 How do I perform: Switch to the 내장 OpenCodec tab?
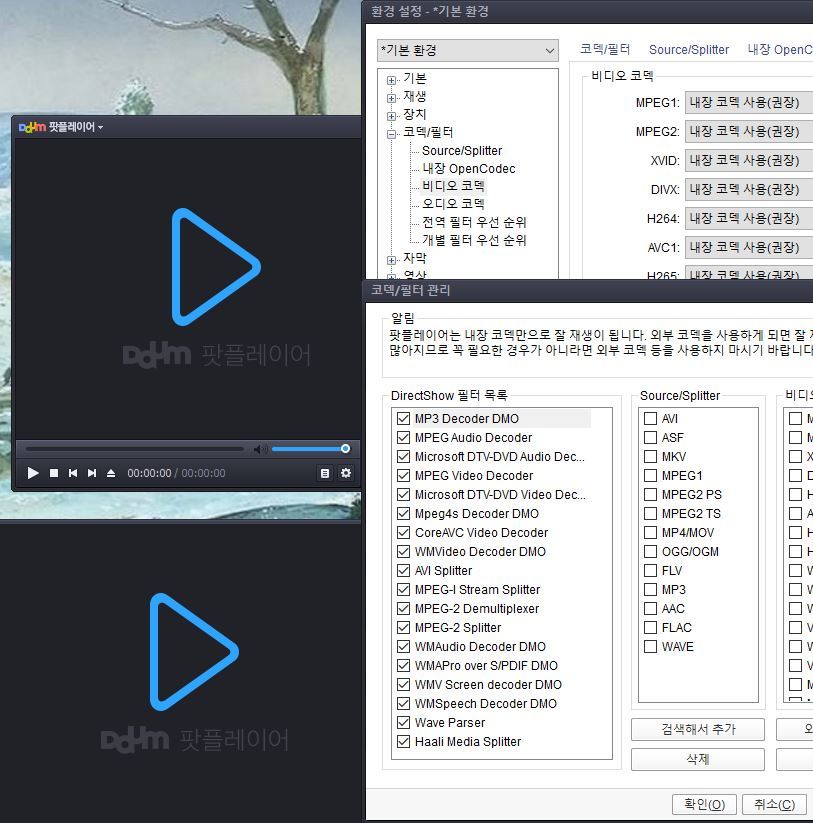pos(780,49)
